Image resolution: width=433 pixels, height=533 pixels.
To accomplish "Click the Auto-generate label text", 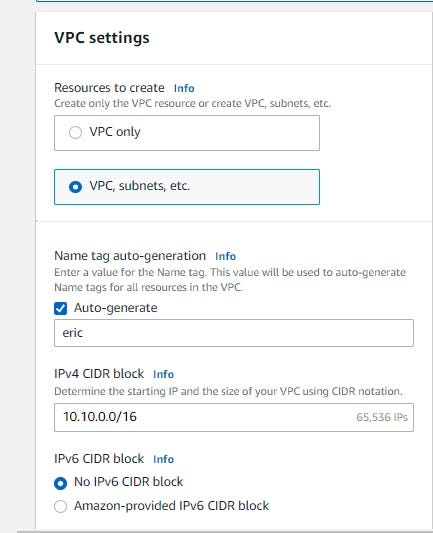I will point(116,308).
